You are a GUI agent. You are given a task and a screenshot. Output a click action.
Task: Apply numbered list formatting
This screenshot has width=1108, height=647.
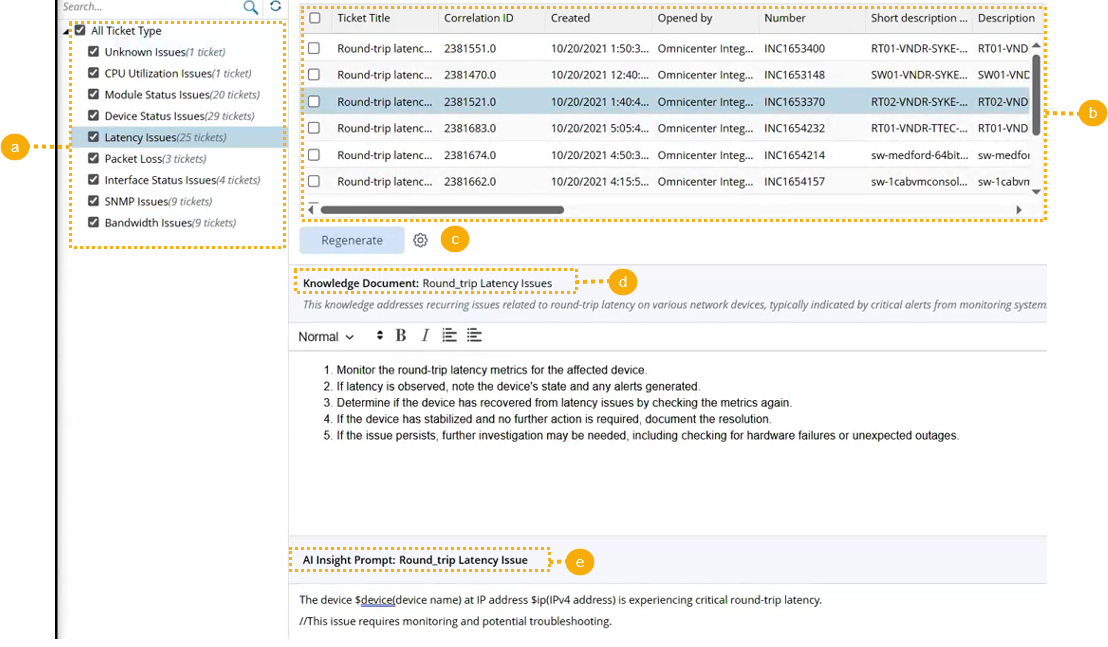[x=449, y=336]
